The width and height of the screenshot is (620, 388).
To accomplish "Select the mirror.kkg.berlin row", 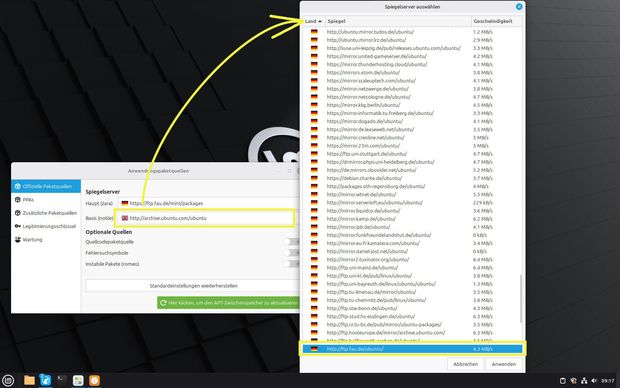I will [x=412, y=105].
